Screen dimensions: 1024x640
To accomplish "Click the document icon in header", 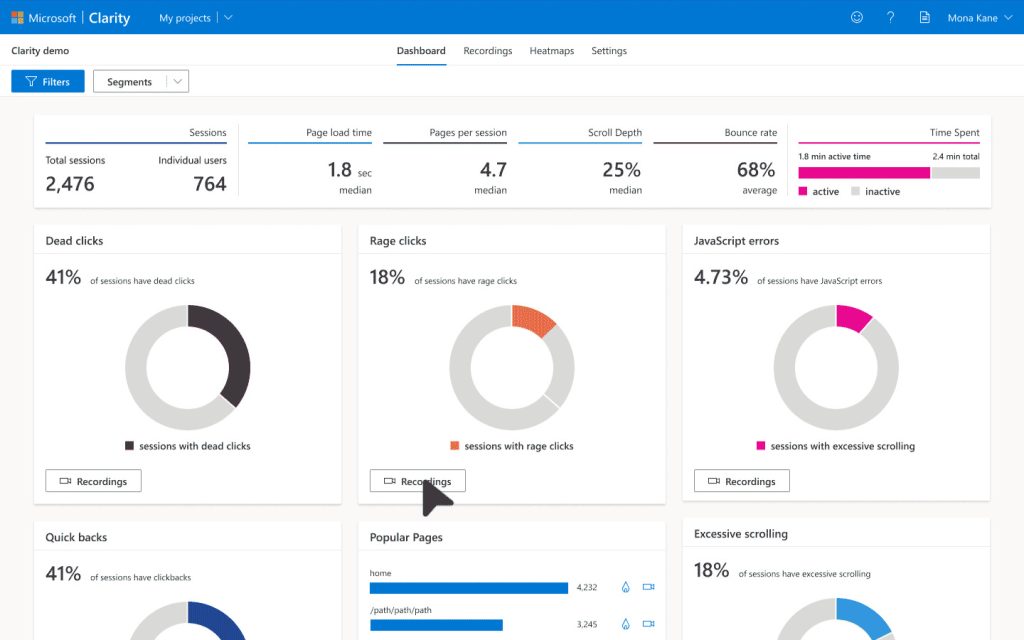I will point(924,17).
